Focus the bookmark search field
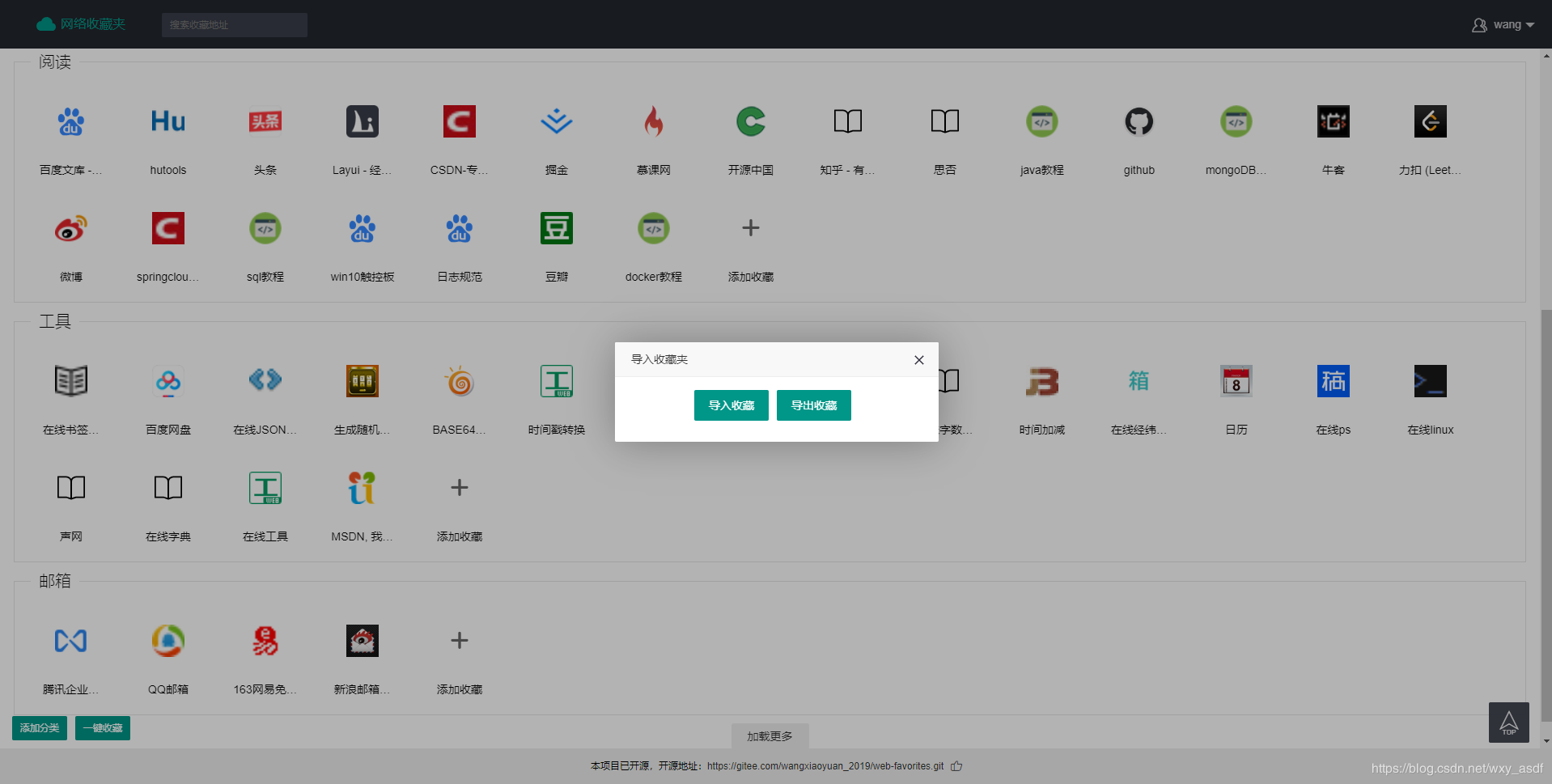Screen dimensions: 1552x784 (235, 25)
